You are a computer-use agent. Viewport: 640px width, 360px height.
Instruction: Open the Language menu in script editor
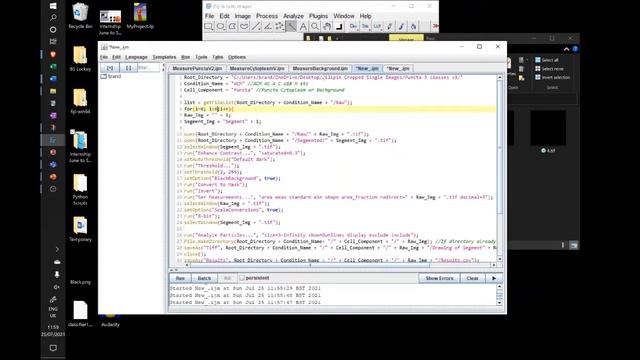(136, 57)
